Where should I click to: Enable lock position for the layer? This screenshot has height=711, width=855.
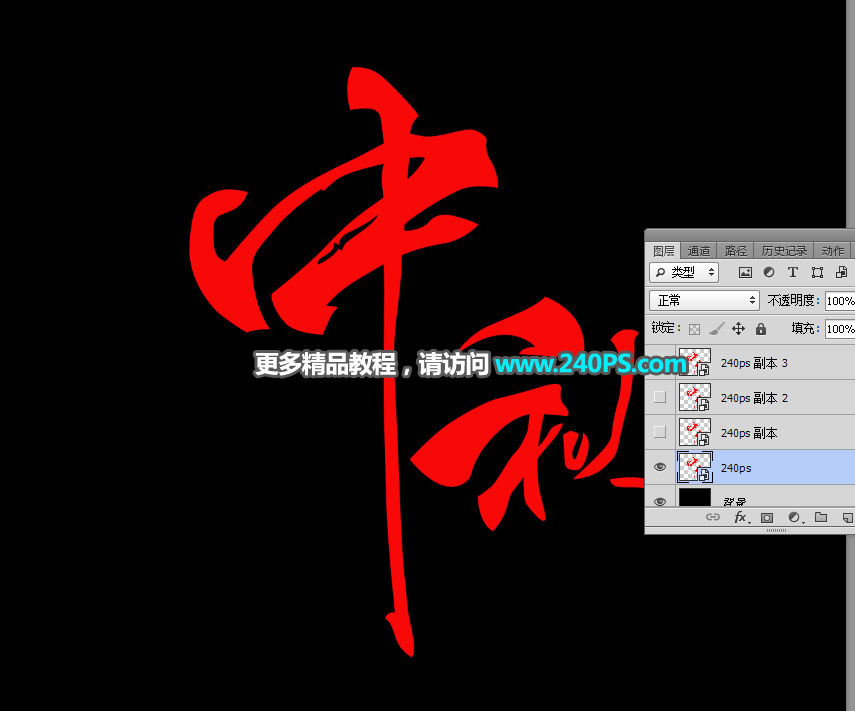739,329
